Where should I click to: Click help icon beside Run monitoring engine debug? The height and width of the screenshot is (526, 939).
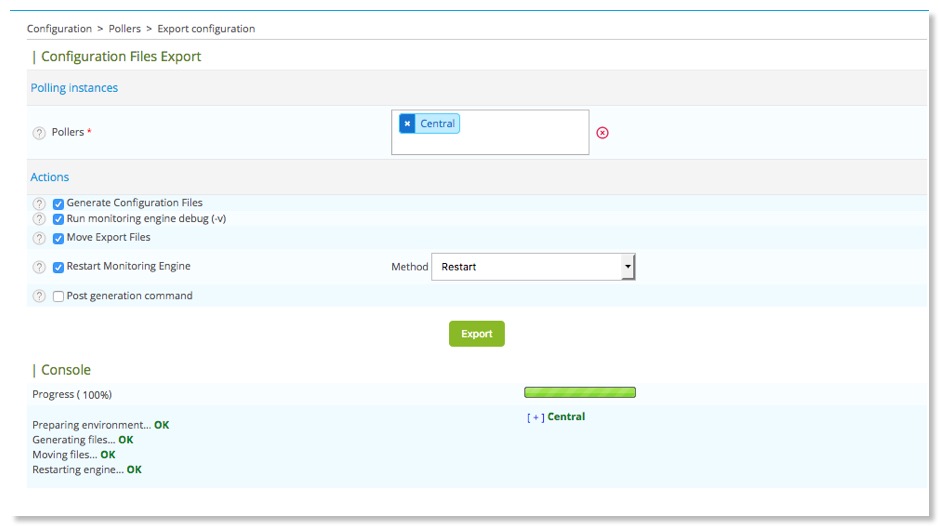pos(40,219)
